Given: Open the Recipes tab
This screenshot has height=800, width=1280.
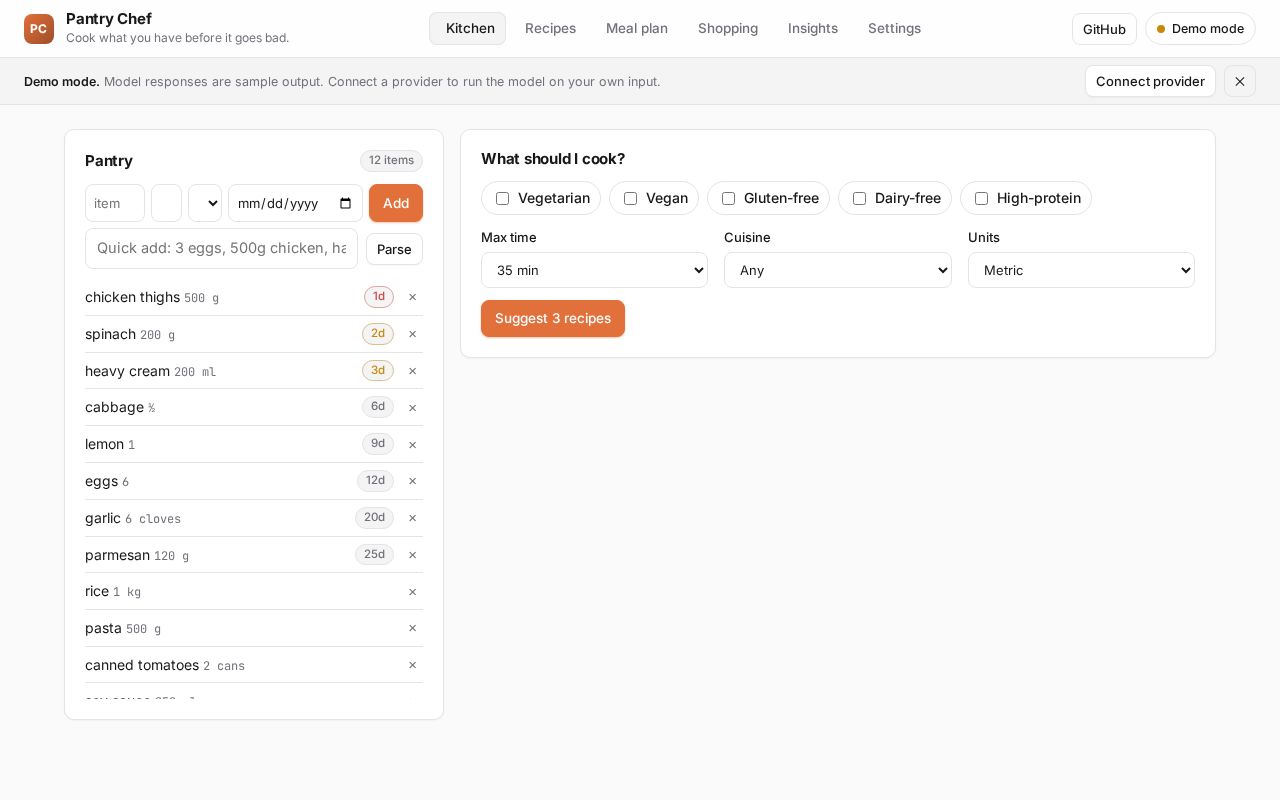Looking at the screenshot, I should coord(550,28).
